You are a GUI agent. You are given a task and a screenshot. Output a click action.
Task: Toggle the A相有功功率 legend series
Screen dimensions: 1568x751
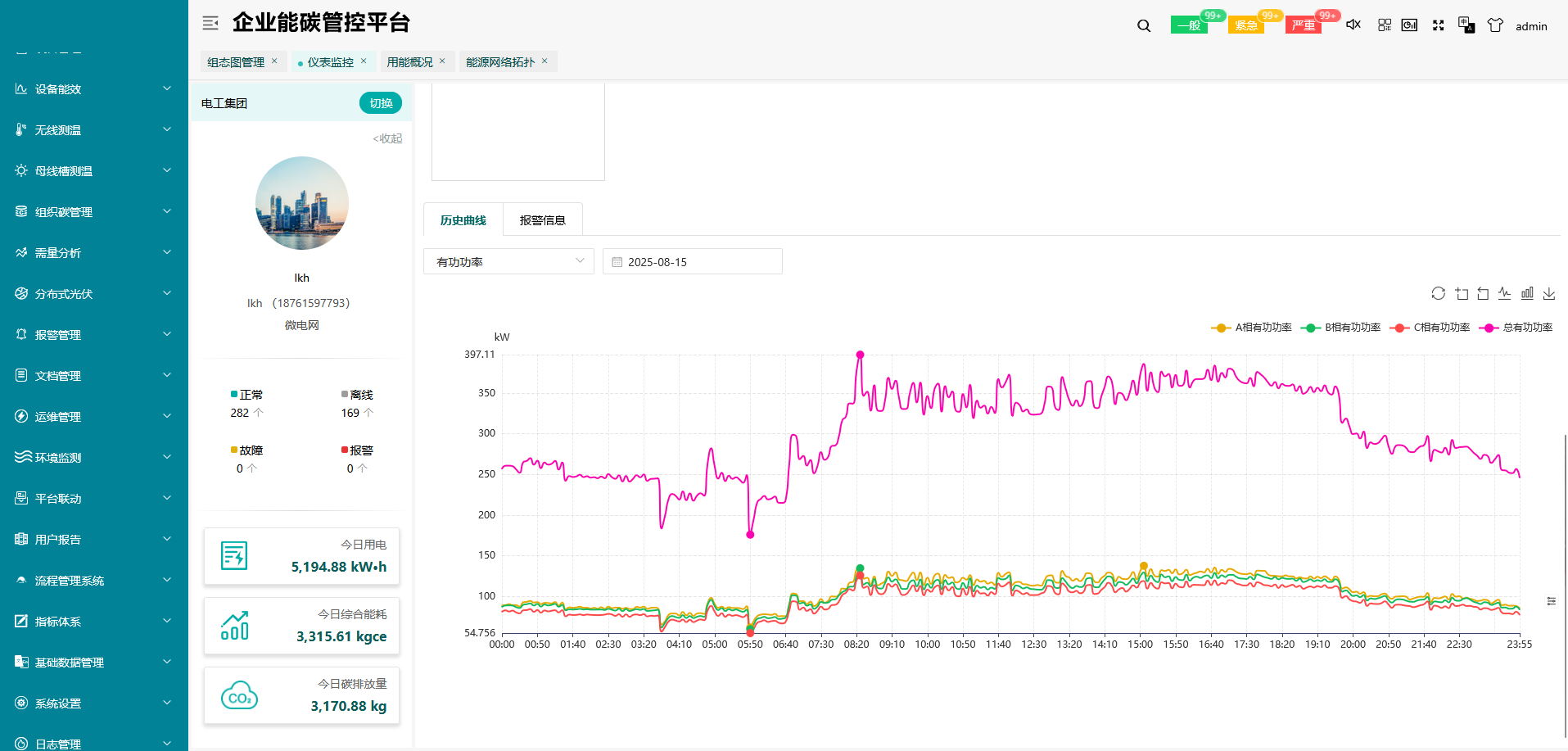(x=1251, y=328)
